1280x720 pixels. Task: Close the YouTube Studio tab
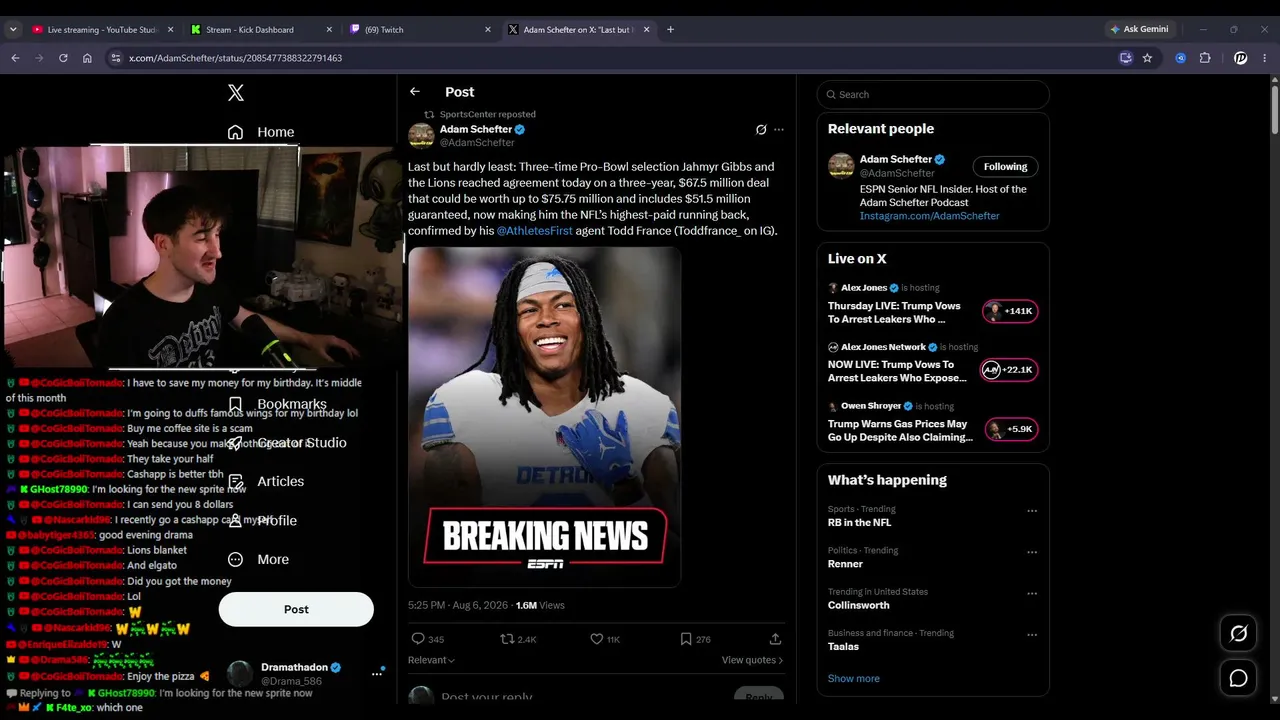point(170,30)
